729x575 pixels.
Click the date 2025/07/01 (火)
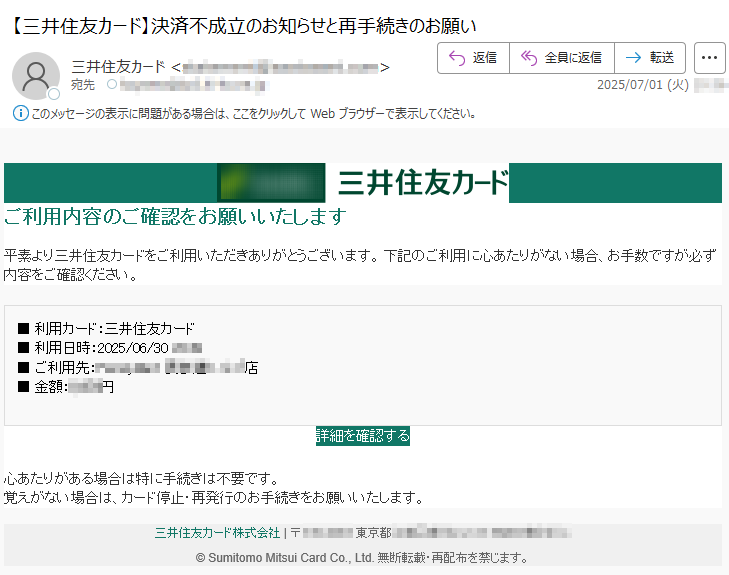point(643,85)
